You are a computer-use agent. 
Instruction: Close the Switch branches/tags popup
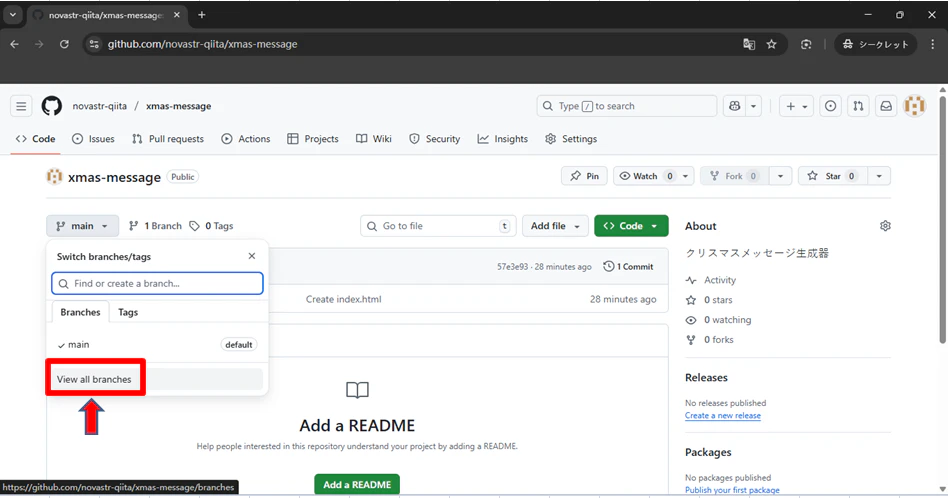[252, 256]
